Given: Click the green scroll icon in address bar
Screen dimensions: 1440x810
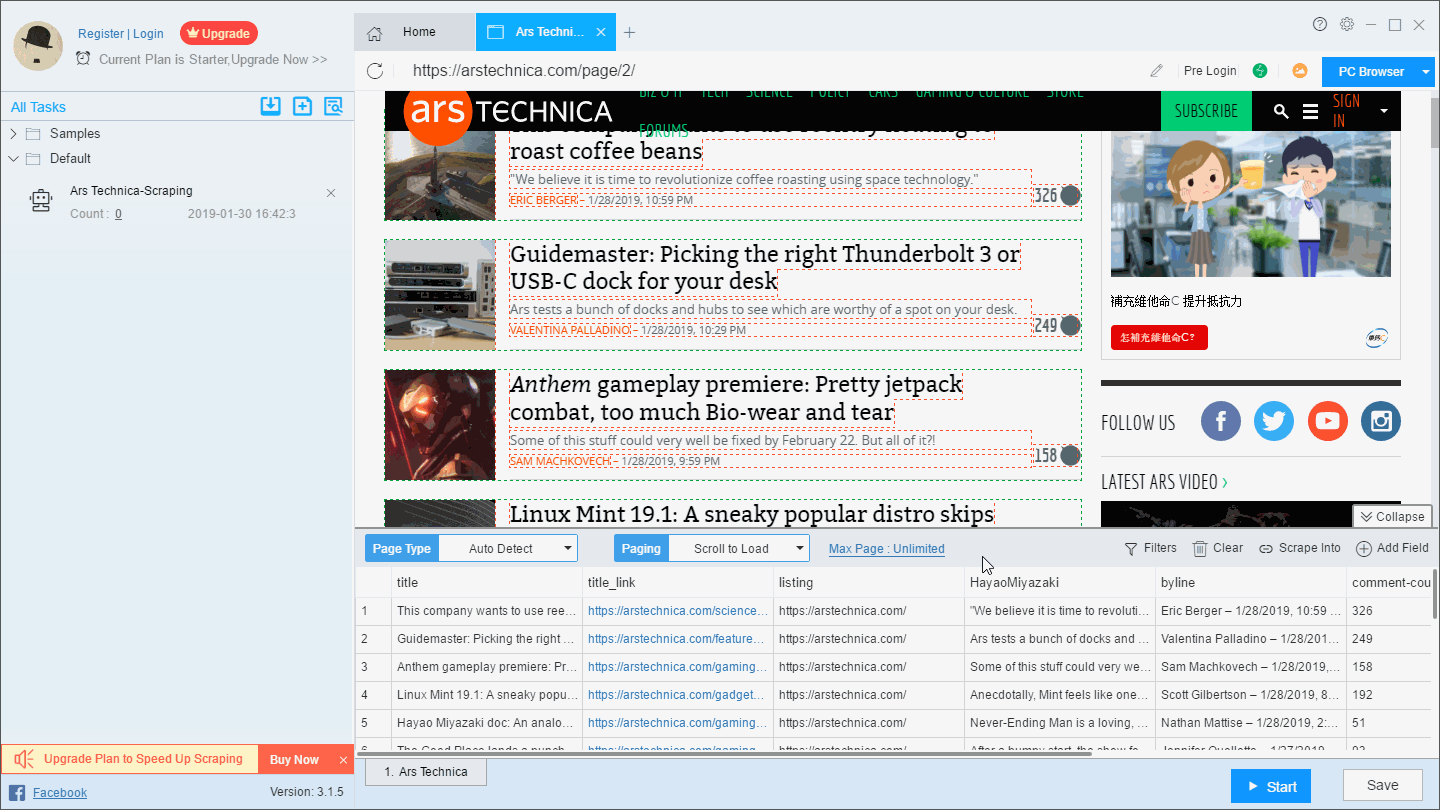Looking at the screenshot, I should [1260, 71].
